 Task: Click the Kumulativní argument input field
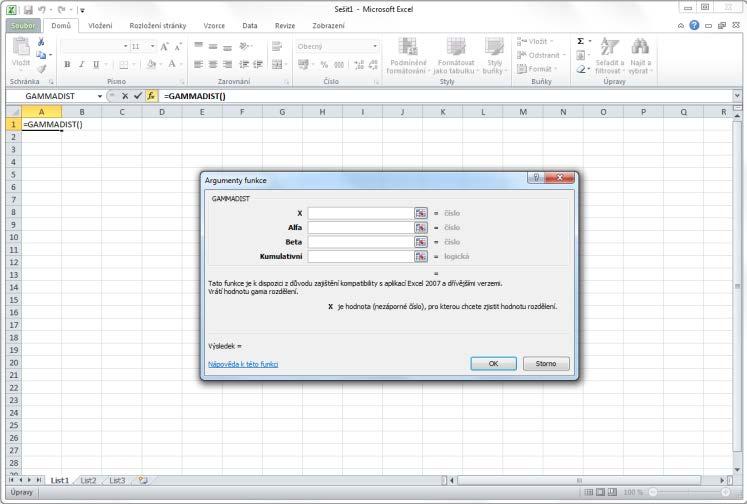(x=361, y=256)
